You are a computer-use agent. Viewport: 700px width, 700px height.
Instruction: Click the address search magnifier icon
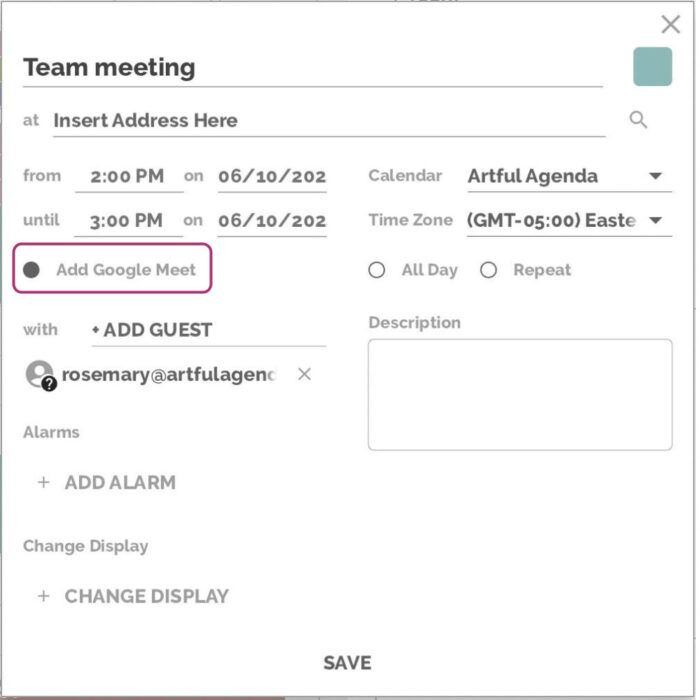pos(638,120)
